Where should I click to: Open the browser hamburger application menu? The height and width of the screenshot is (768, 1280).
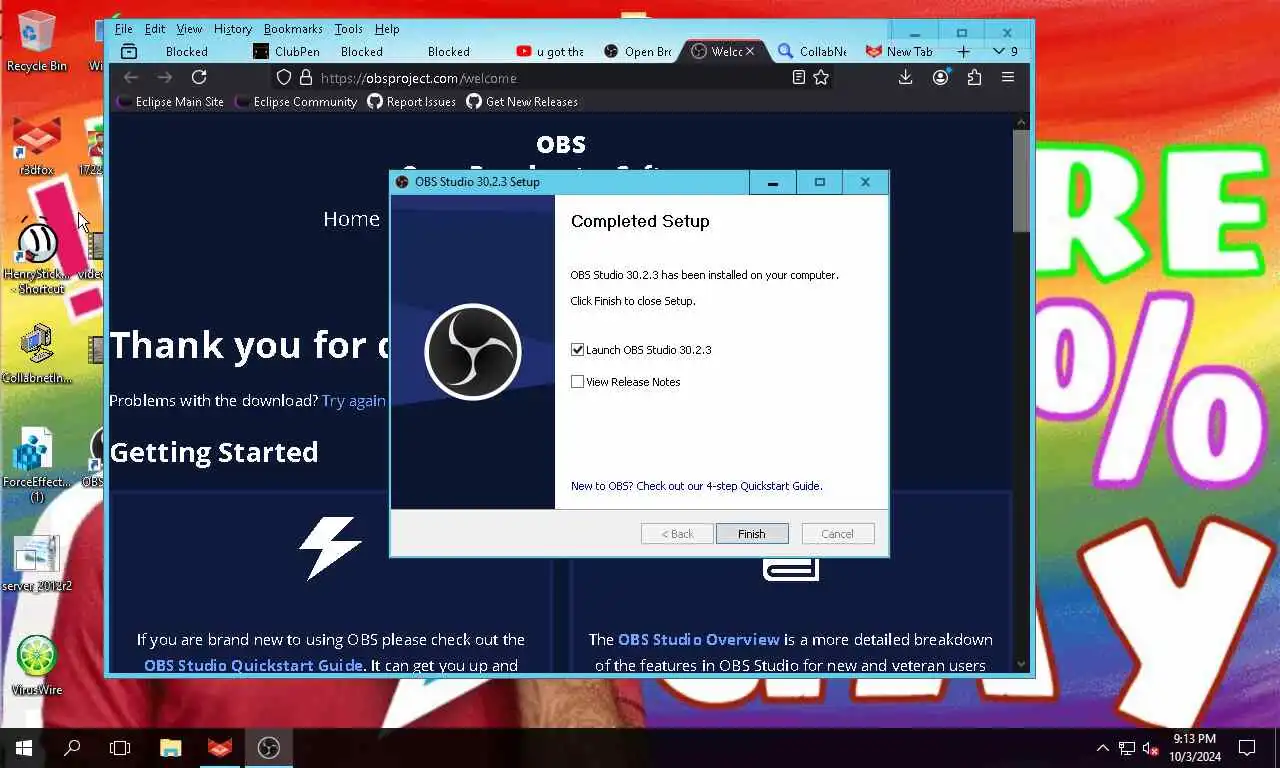coord(1008,77)
